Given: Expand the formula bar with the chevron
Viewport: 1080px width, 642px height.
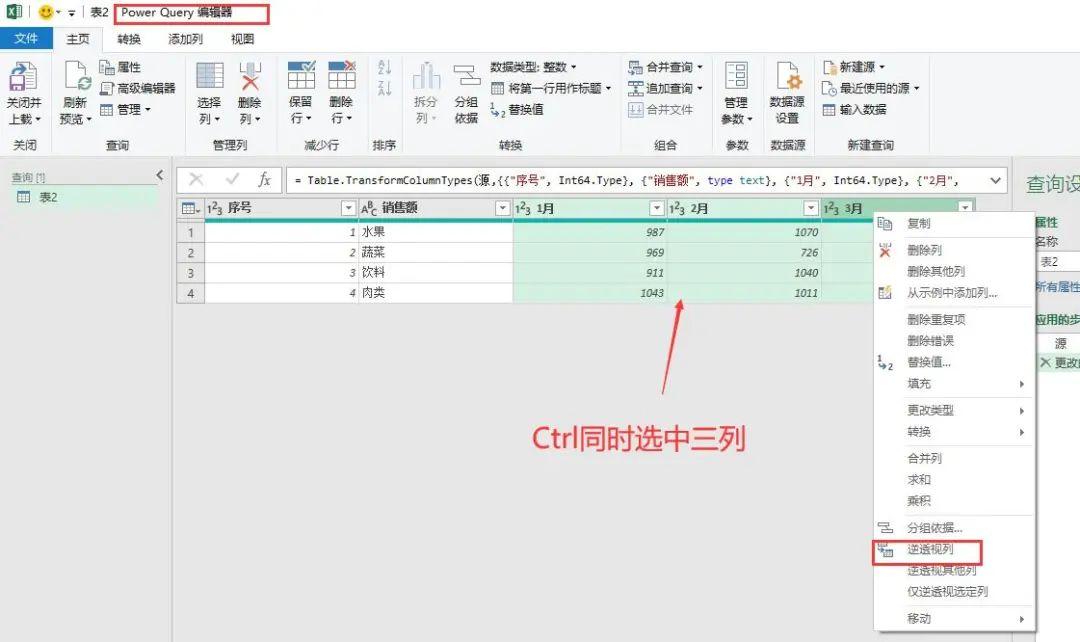Looking at the screenshot, I should (x=995, y=180).
